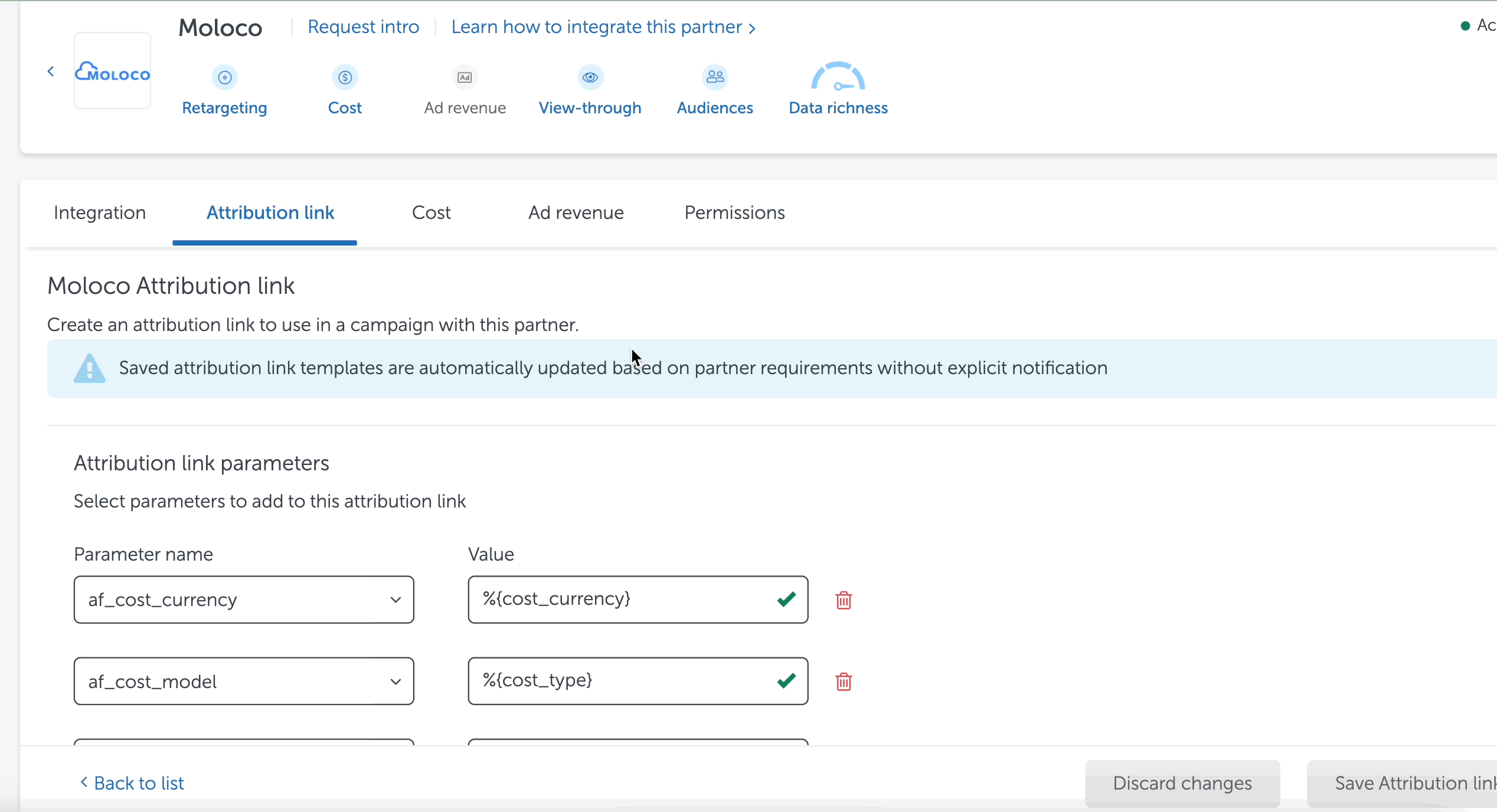This screenshot has width=1497, height=812.
Task: Click the warning triangle icon in notice
Action: point(90,368)
